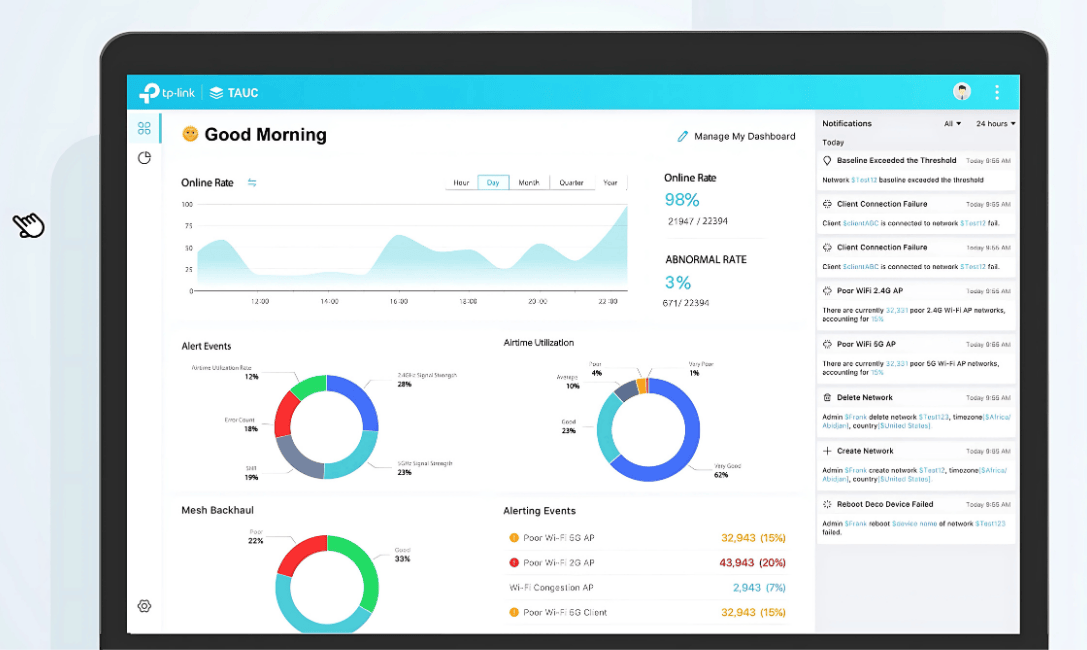Click the trash icon on Delete Network notification
This screenshot has height=650, width=1087.
pyautogui.click(x=827, y=398)
